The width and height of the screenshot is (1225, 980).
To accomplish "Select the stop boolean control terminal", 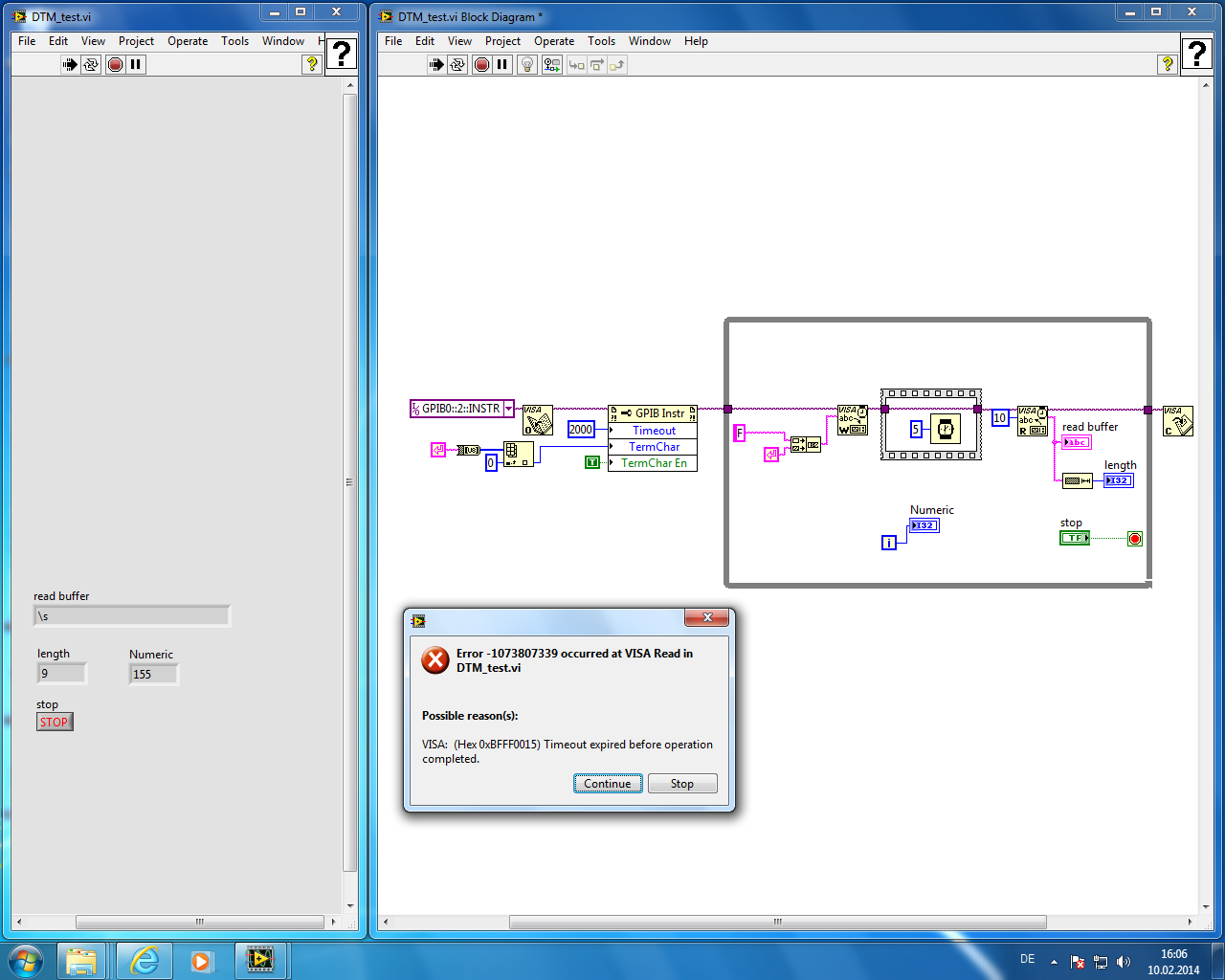I will point(1075,538).
